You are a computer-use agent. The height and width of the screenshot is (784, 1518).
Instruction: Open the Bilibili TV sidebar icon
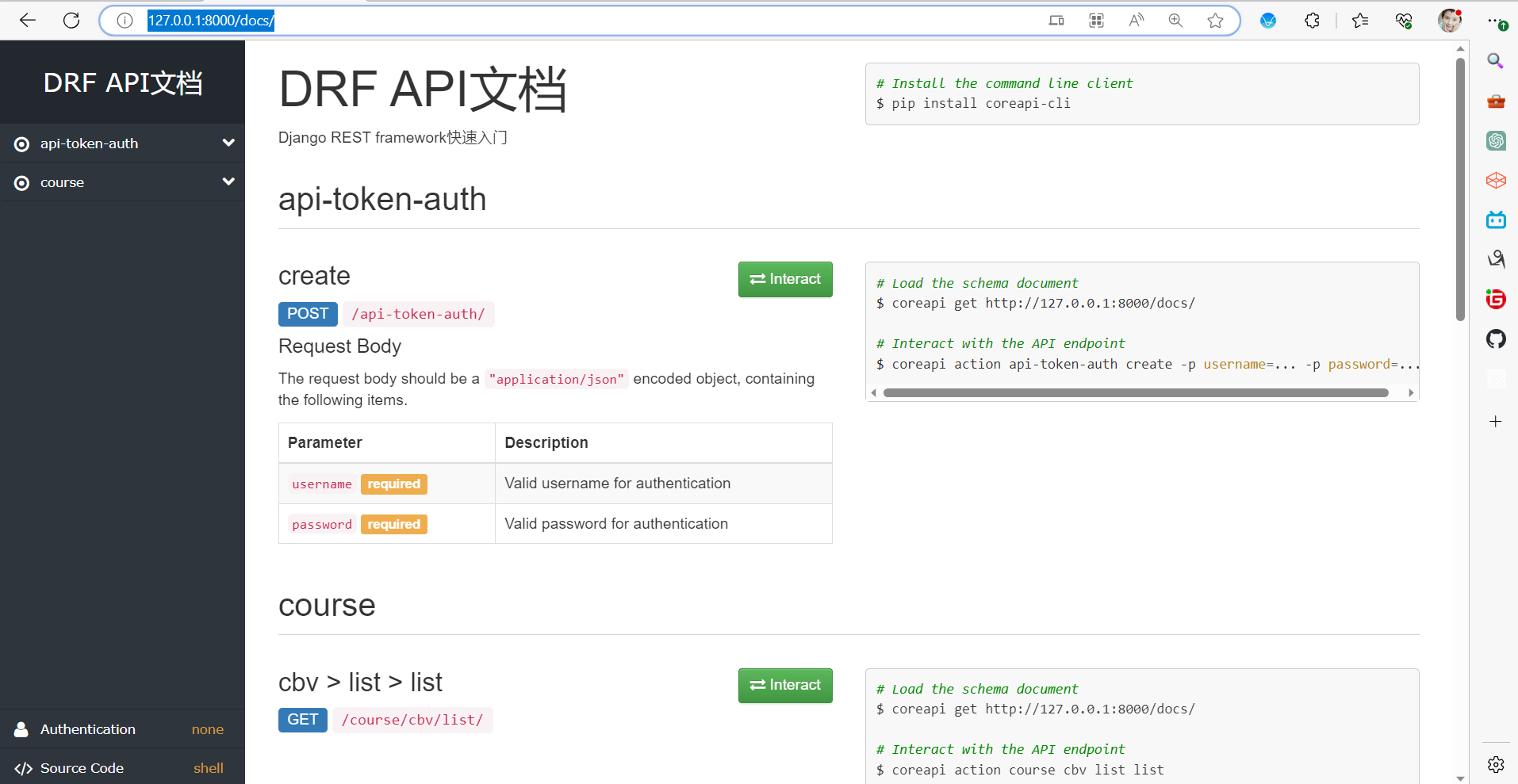tap(1496, 220)
